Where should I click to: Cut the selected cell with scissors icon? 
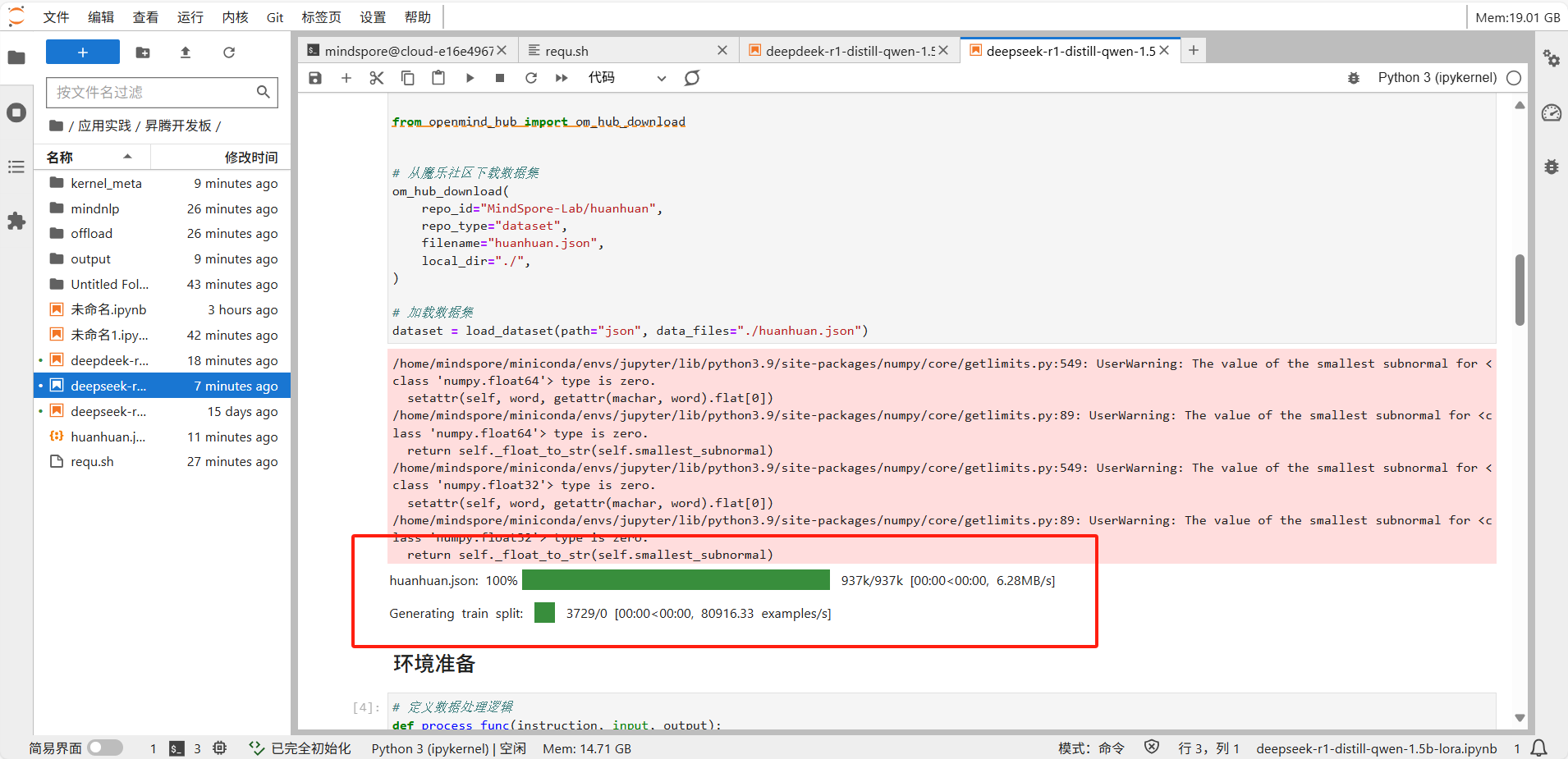tap(377, 78)
